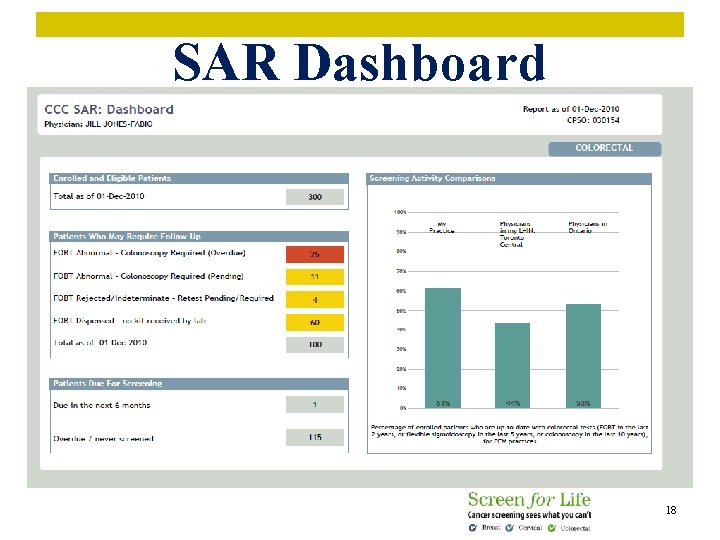
Task: Click the CPSO: 000154 text
Action: pyautogui.click(x=593, y=120)
